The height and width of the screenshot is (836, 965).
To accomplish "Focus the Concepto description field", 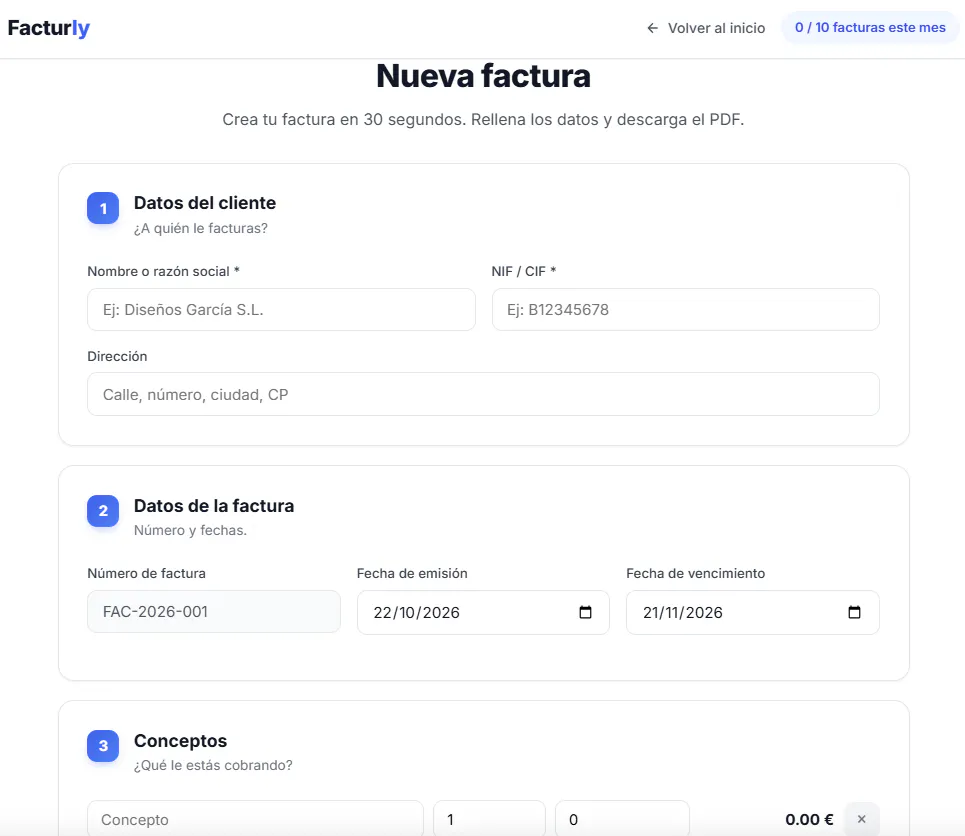I will [x=255, y=819].
